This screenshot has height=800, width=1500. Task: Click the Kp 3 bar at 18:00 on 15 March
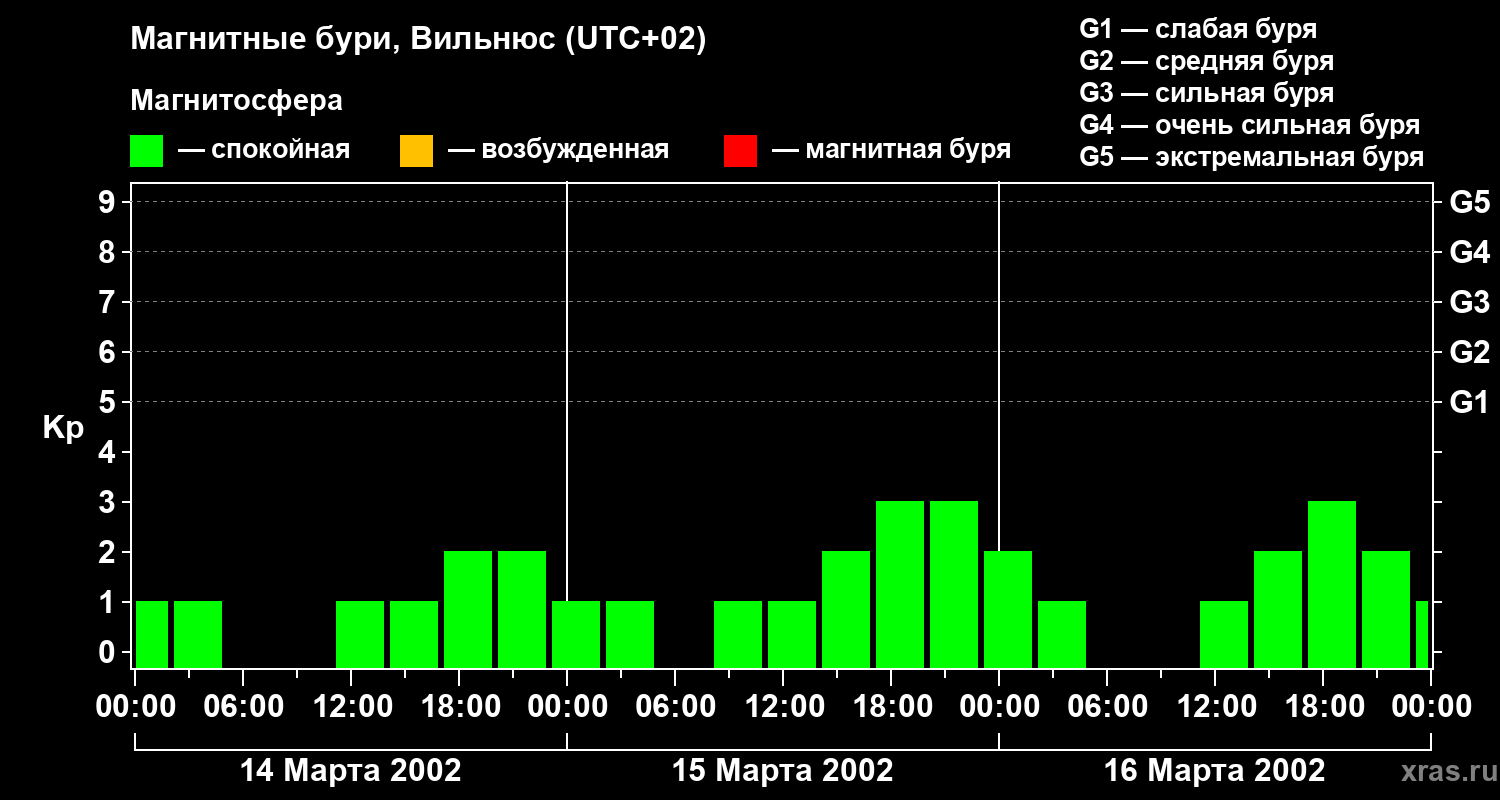coord(900,584)
